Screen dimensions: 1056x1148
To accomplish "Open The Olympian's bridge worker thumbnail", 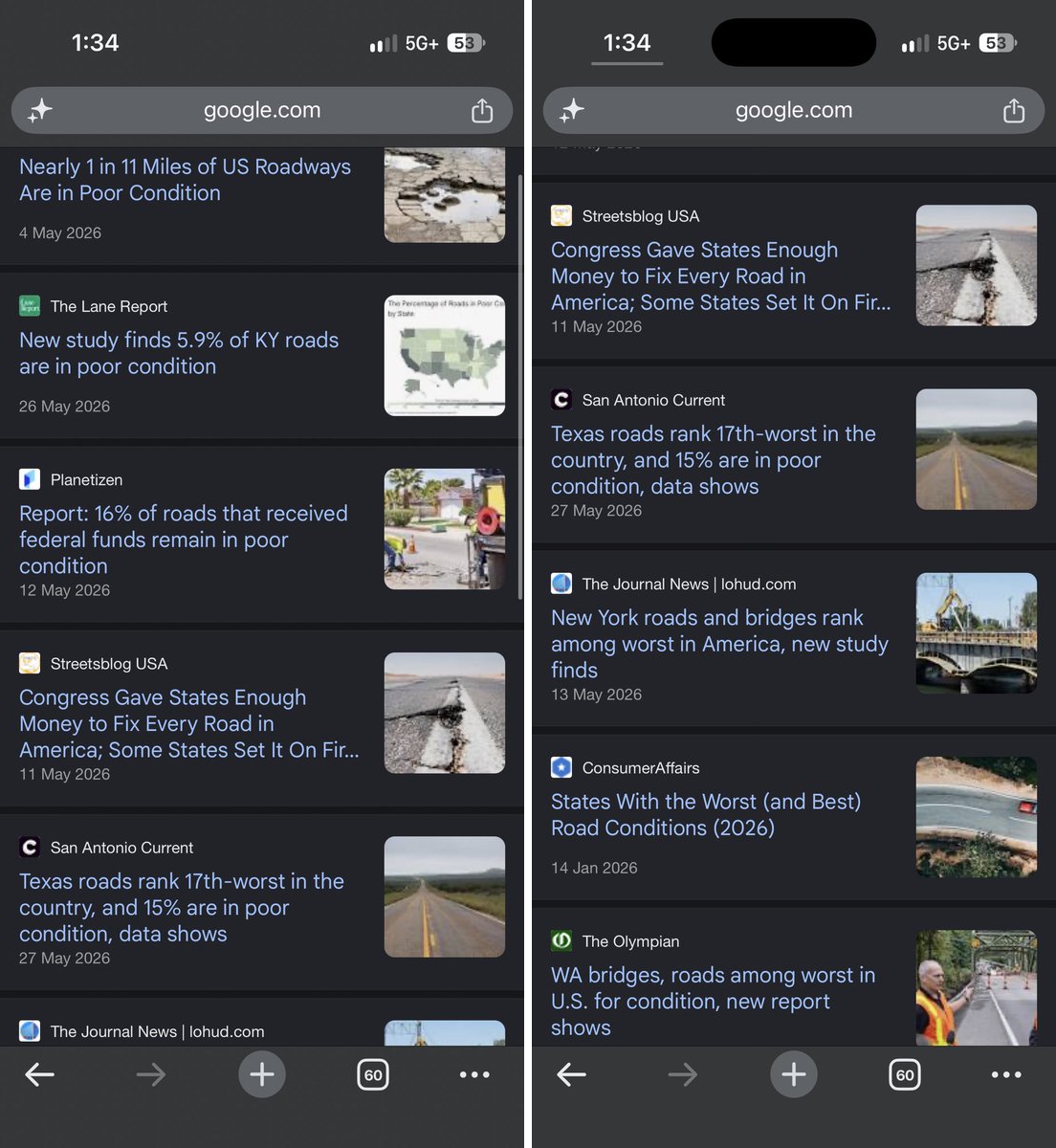I will pyautogui.click(x=977, y=987).
